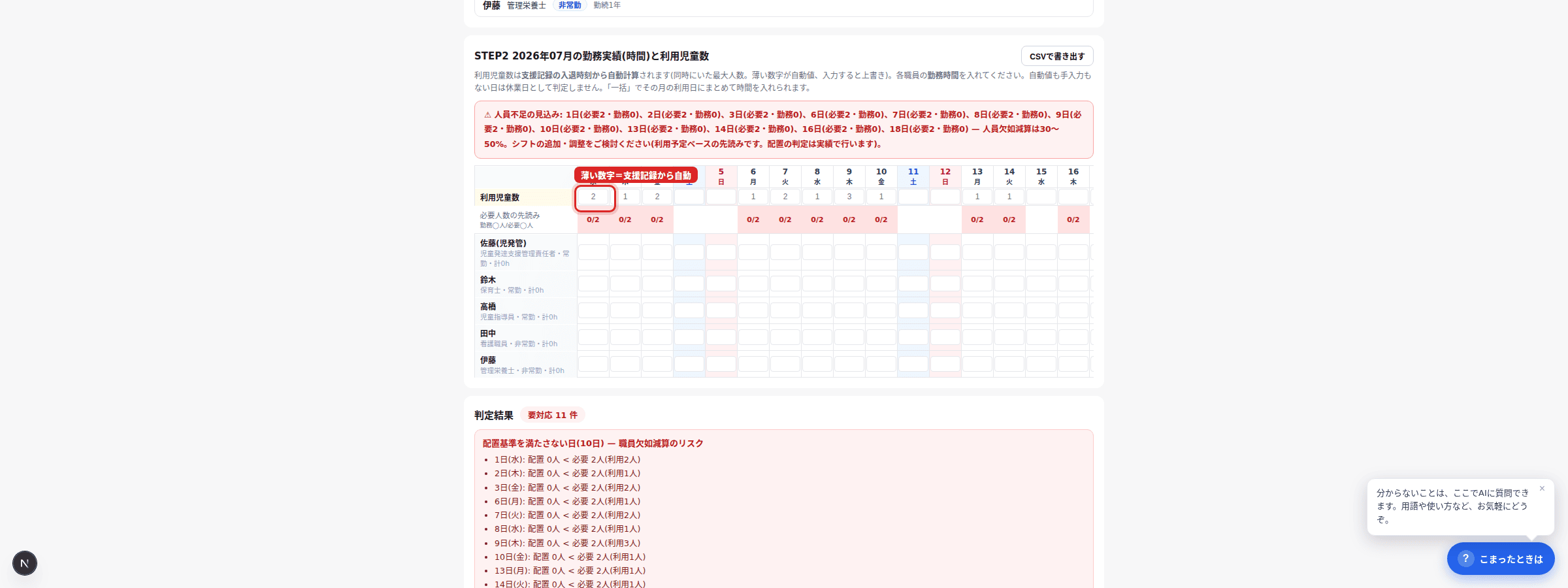The width and height of the screenshot is (1568, 588).
Task: Click 鈴木 hours field for day 14
Action: tap(1009, 284)
